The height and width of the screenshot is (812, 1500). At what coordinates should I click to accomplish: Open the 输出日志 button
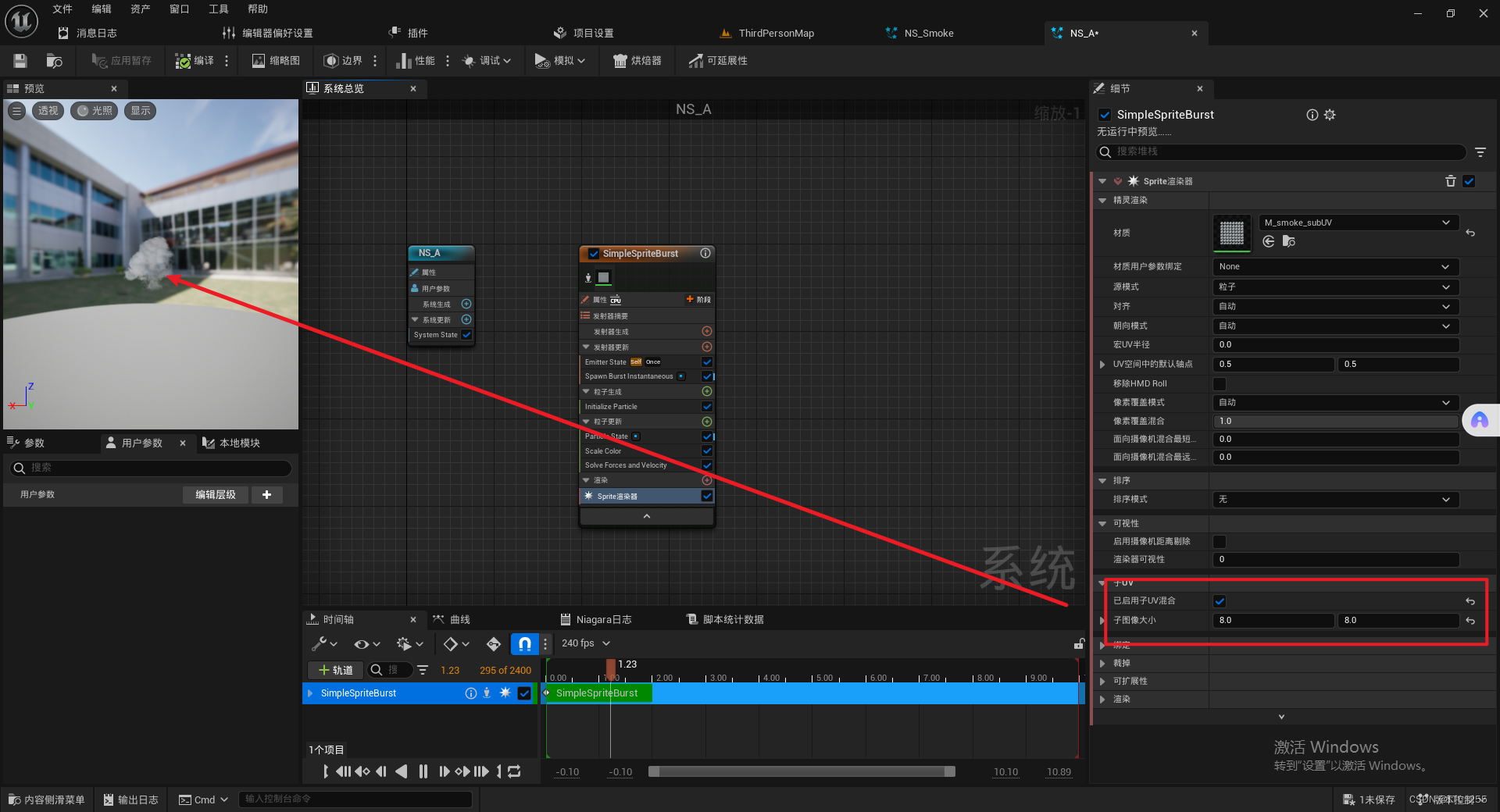[x=131, y=800]
